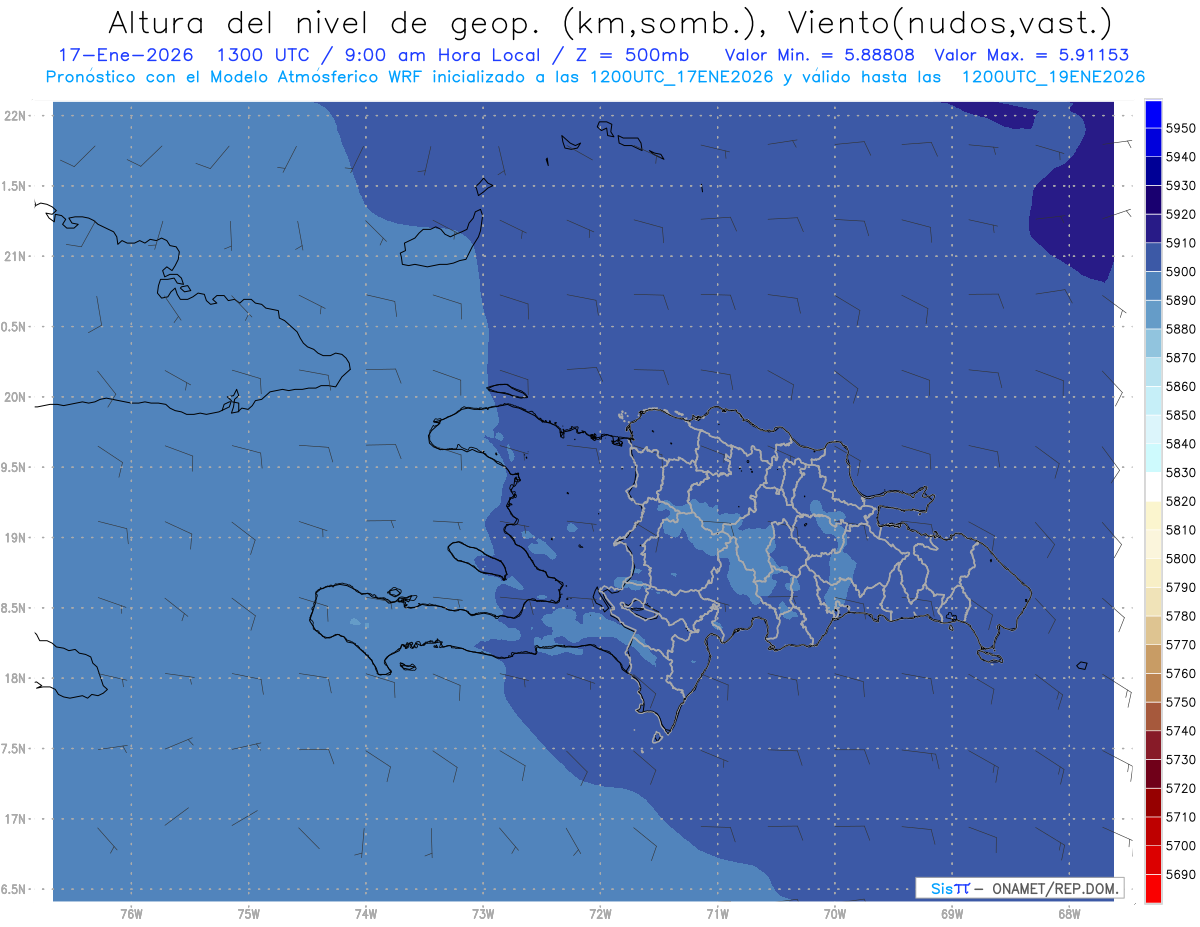Click the "18N" latitude axis label

16,679
